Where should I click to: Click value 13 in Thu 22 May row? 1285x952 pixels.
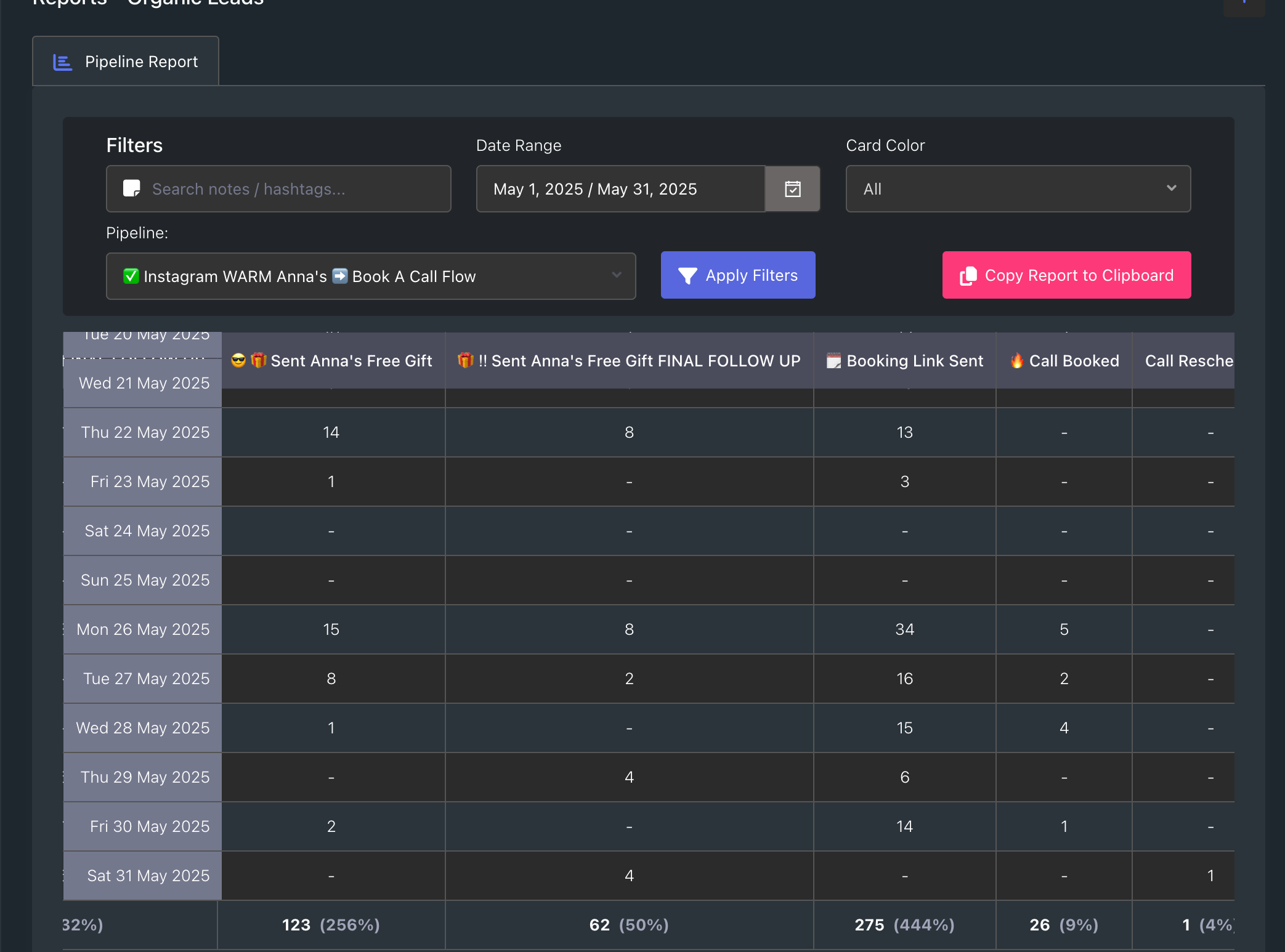(x=905, y=432)
